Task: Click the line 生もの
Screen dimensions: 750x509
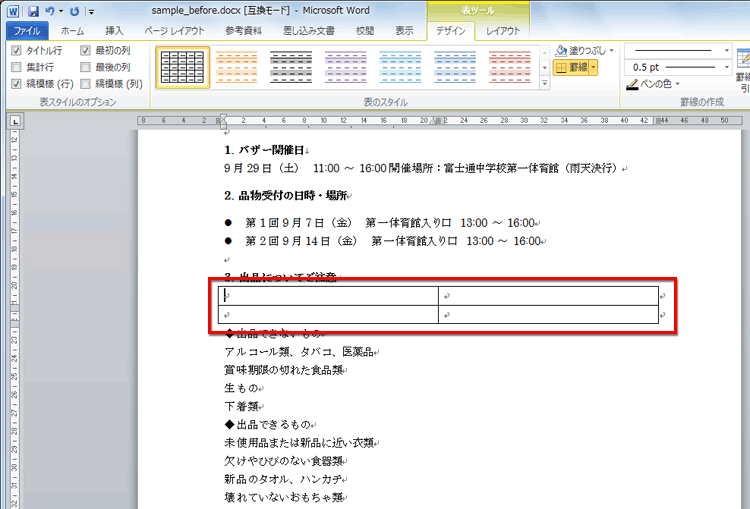Action: 242,388
